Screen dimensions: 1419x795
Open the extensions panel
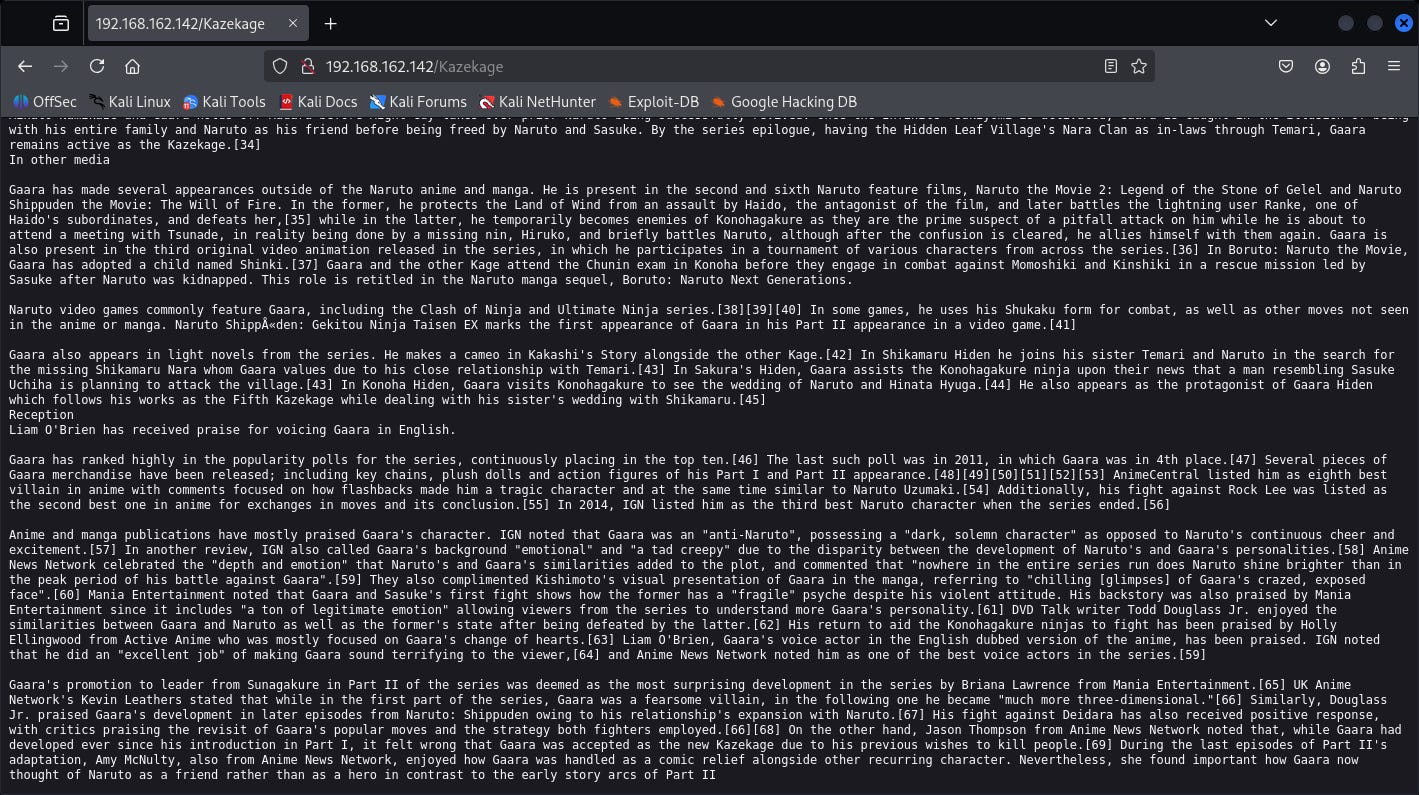tap(1358, 66)
